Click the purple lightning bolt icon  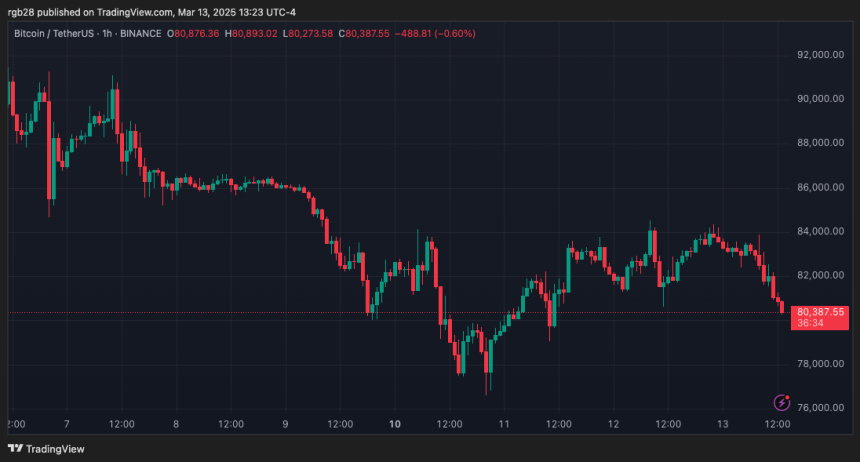tap(782, 402)
